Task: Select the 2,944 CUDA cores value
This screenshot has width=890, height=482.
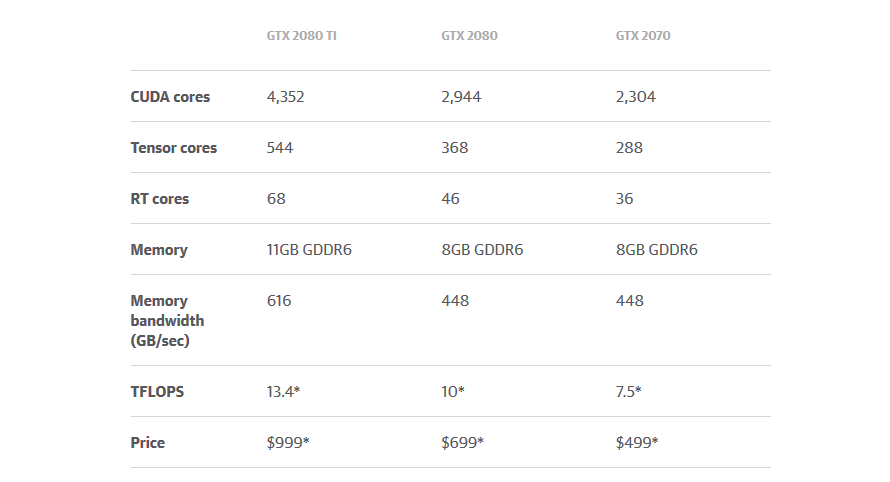Action: tap(461, 97)
